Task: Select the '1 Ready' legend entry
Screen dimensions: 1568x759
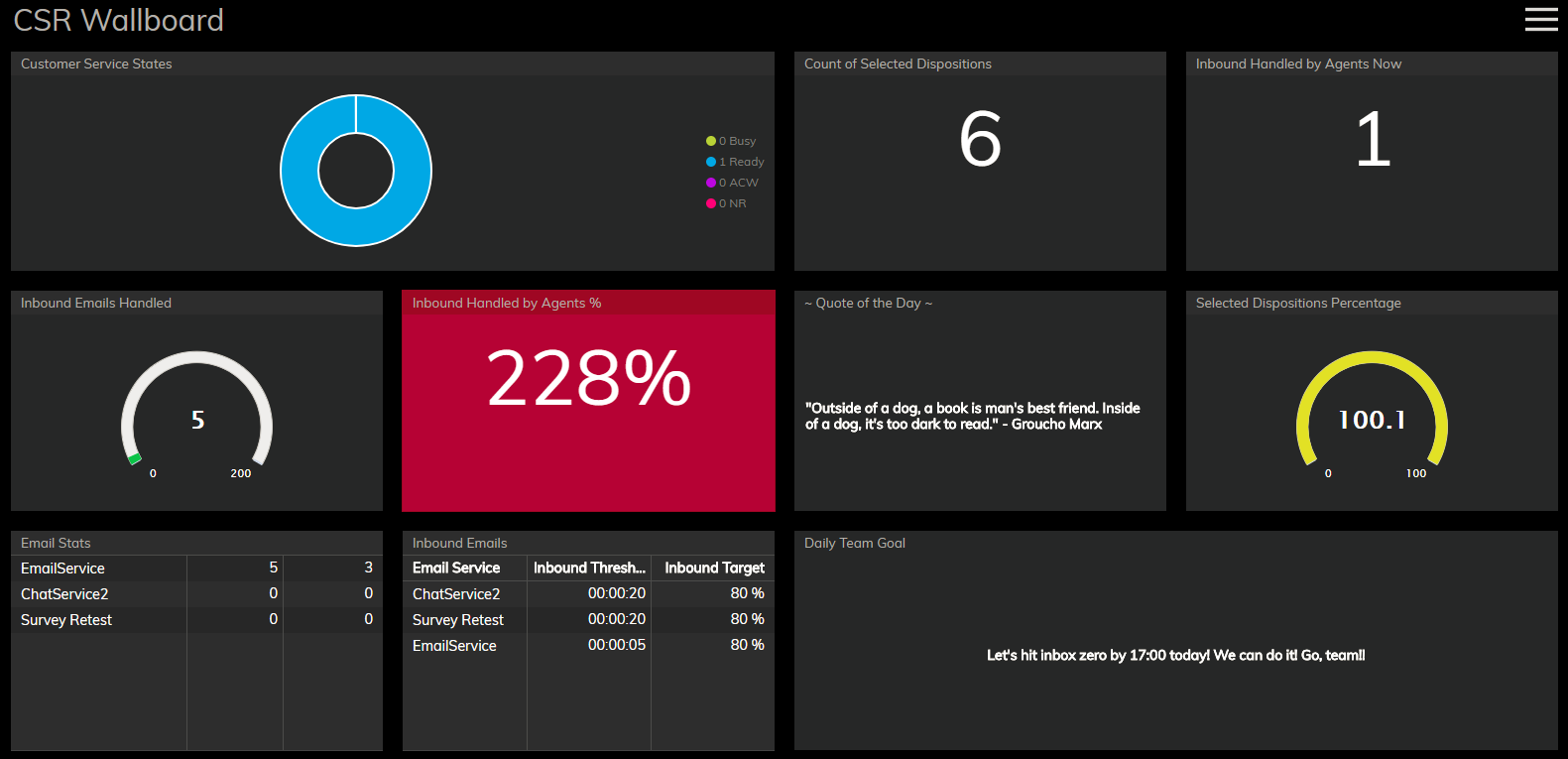Action: coord(735,162)
